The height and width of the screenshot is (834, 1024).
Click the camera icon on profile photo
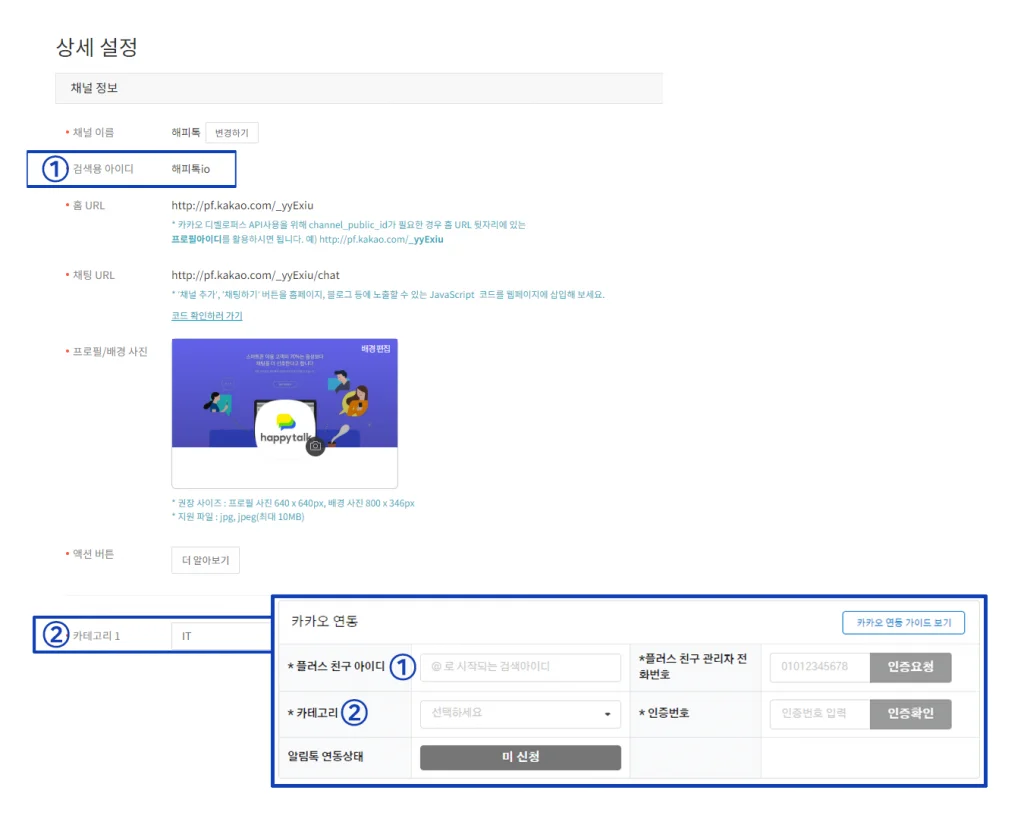[315, 446]
